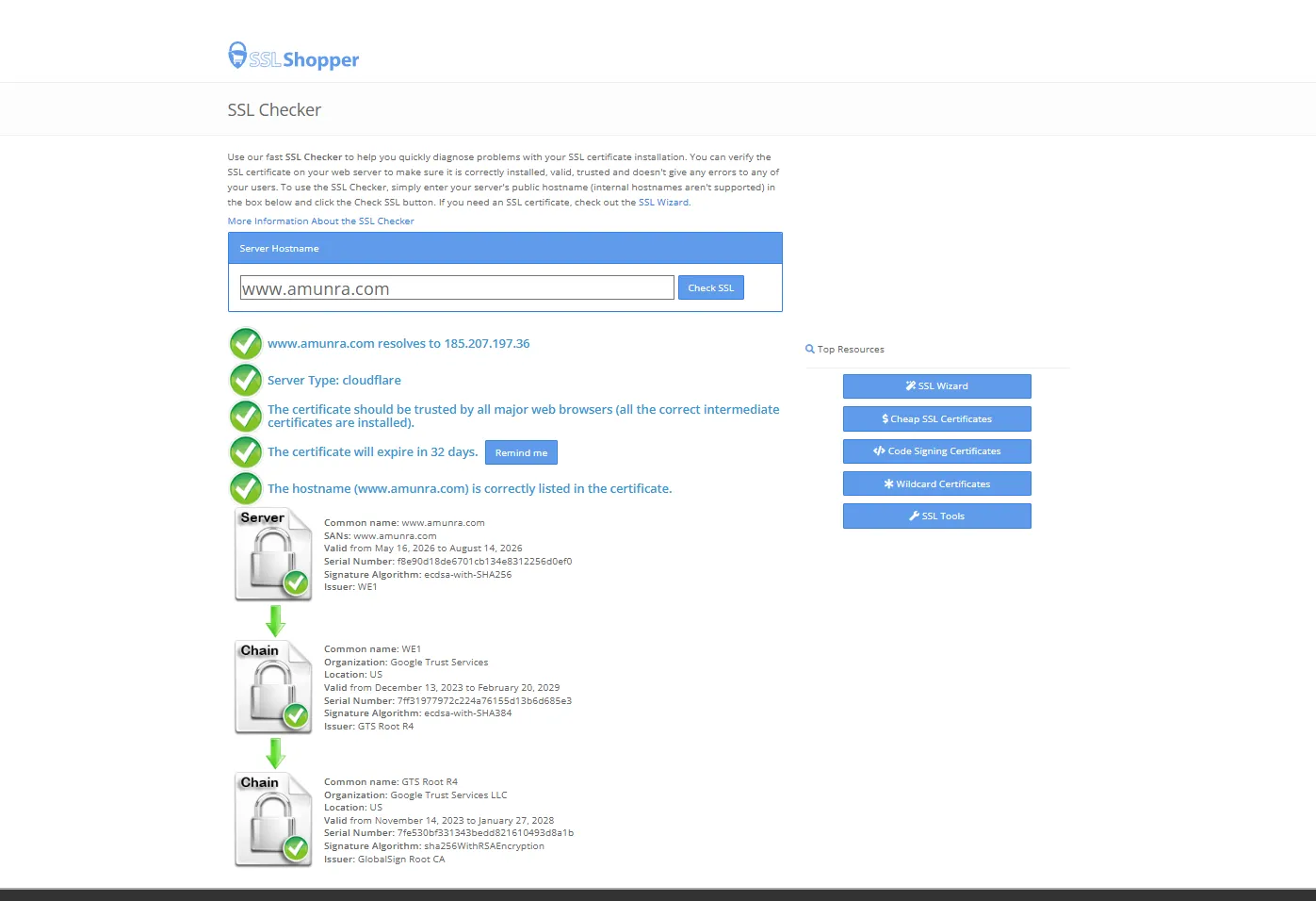Click the Check SSL button
Image resolution: width=1316 pixels, height=901 pixels.
711,287
